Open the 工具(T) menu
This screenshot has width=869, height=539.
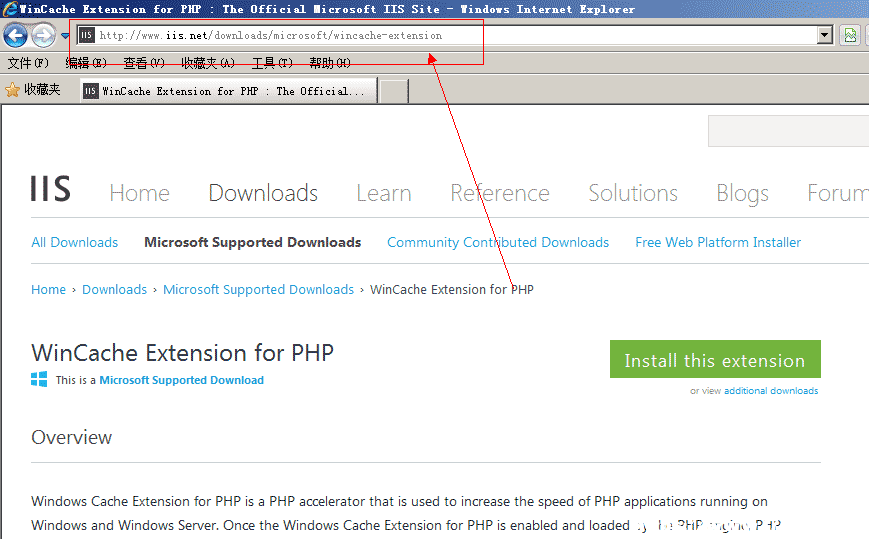pyautogui.click(x=272, y=63)
